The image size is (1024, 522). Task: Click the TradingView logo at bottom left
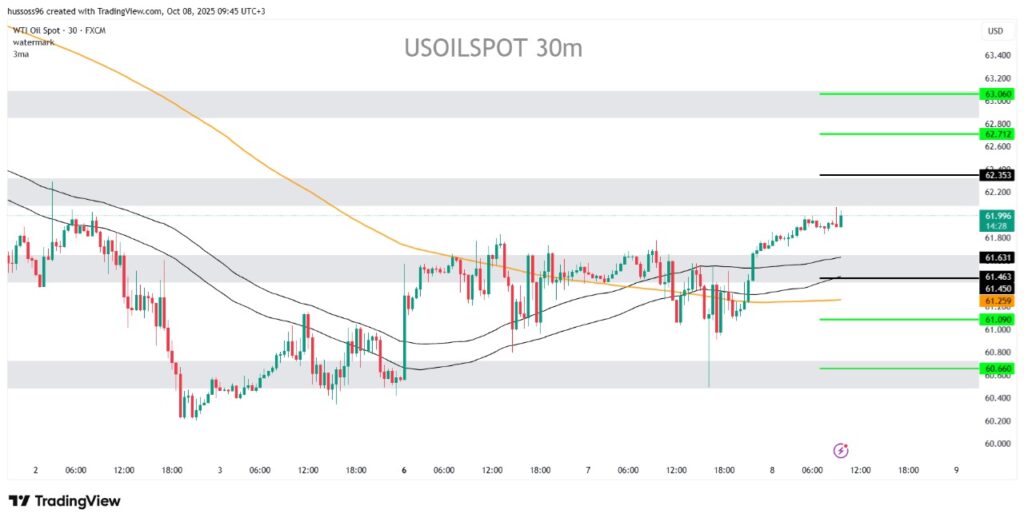tap(64, 501)
